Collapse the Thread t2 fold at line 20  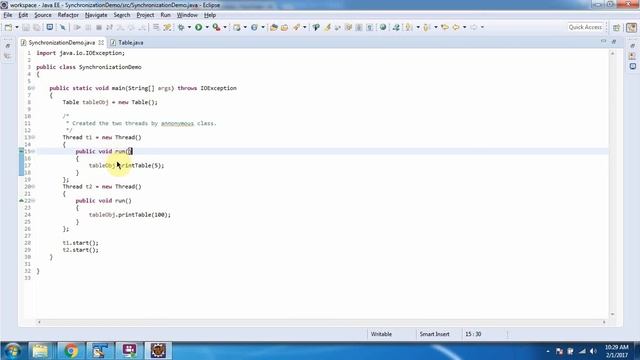[33, 187]
